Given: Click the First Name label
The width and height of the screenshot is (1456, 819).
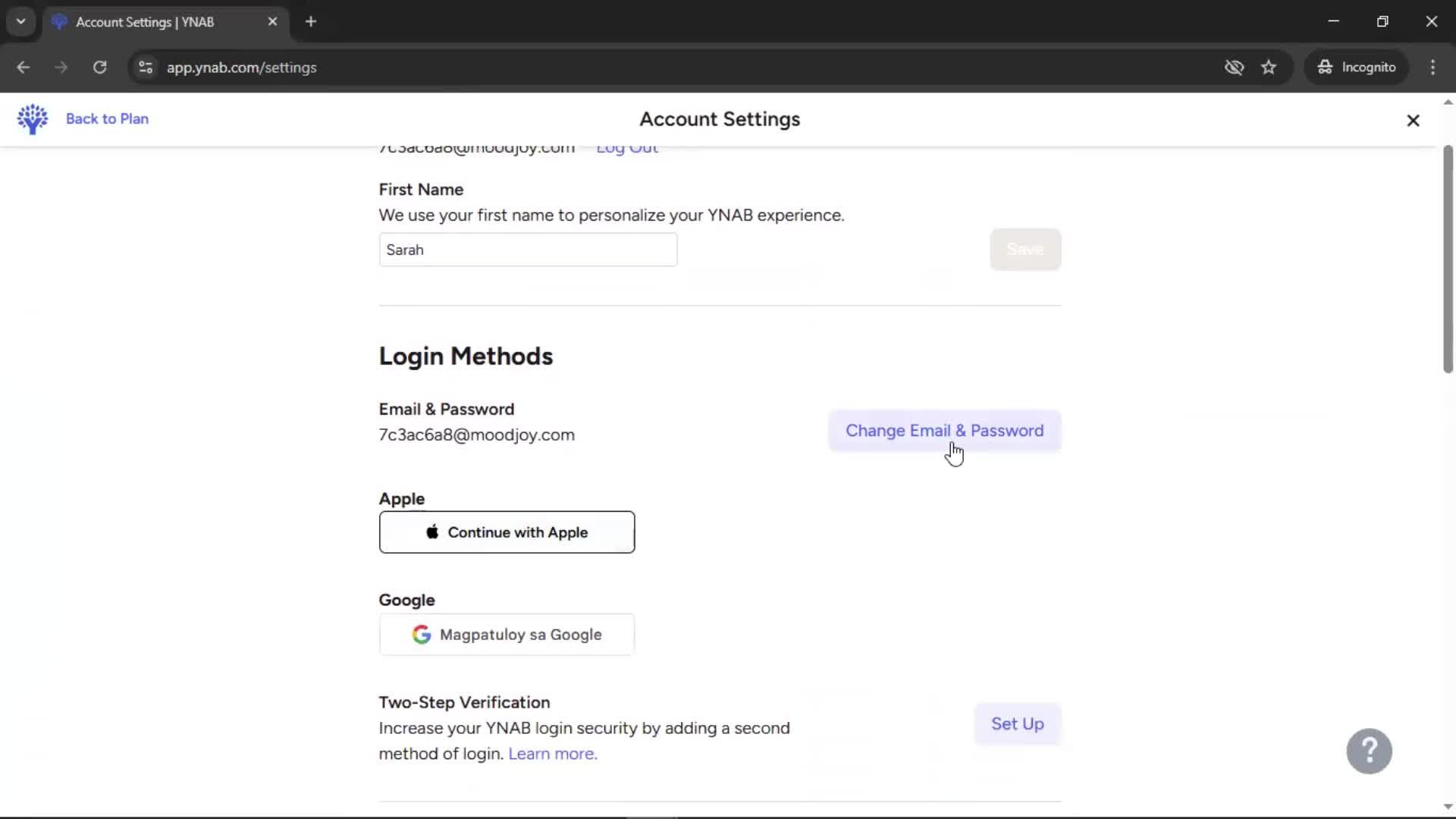Looking at the screenshot, I should [421, 190].
